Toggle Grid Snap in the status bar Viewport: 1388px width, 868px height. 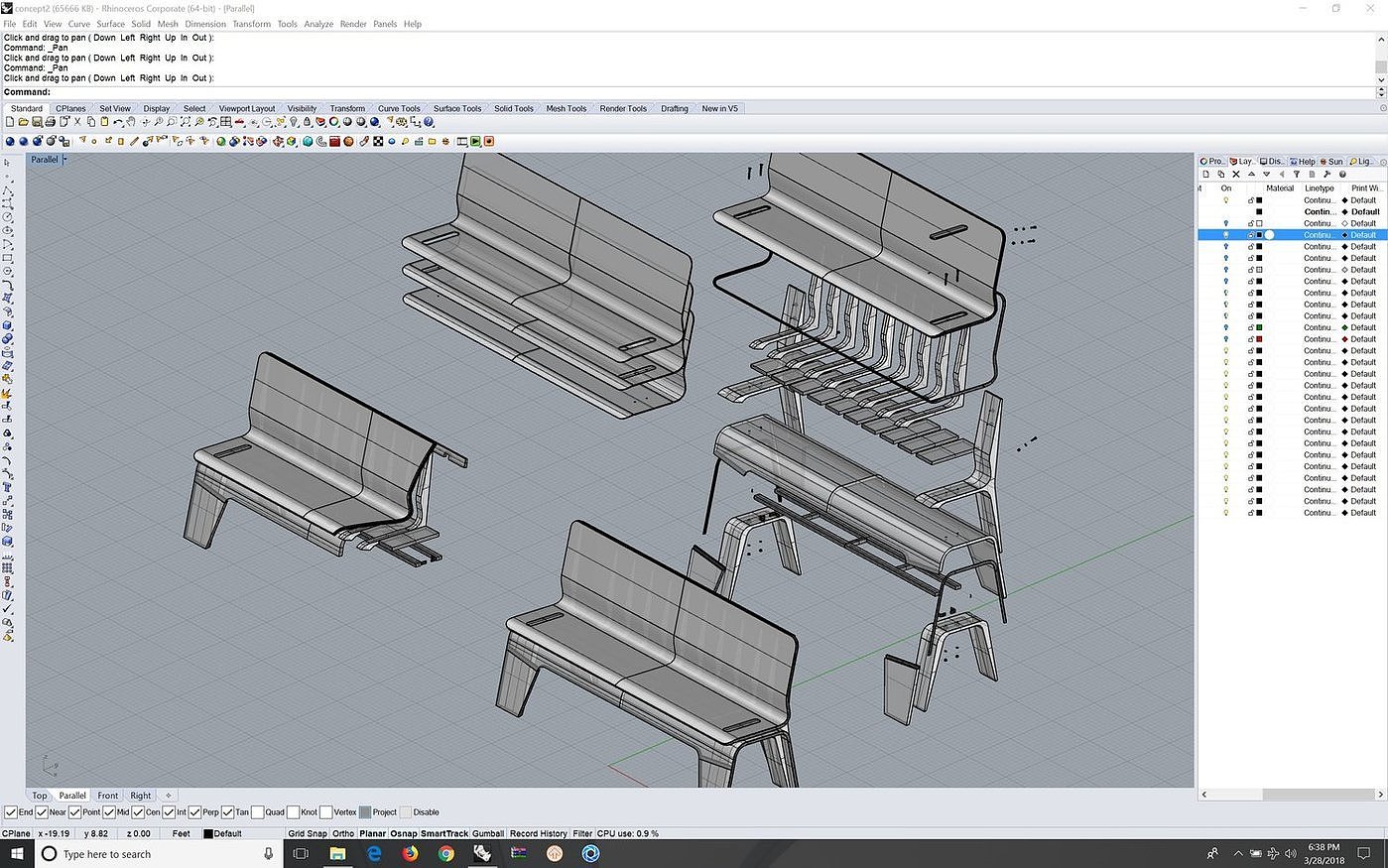307,833
